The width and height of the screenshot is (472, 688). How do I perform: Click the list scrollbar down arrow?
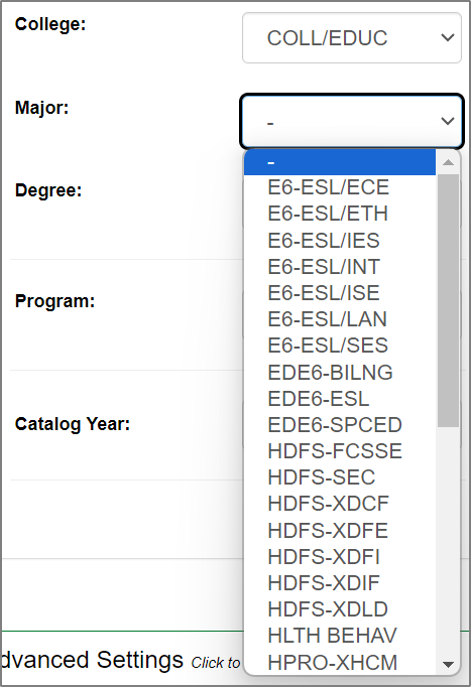tap(448, 664)
